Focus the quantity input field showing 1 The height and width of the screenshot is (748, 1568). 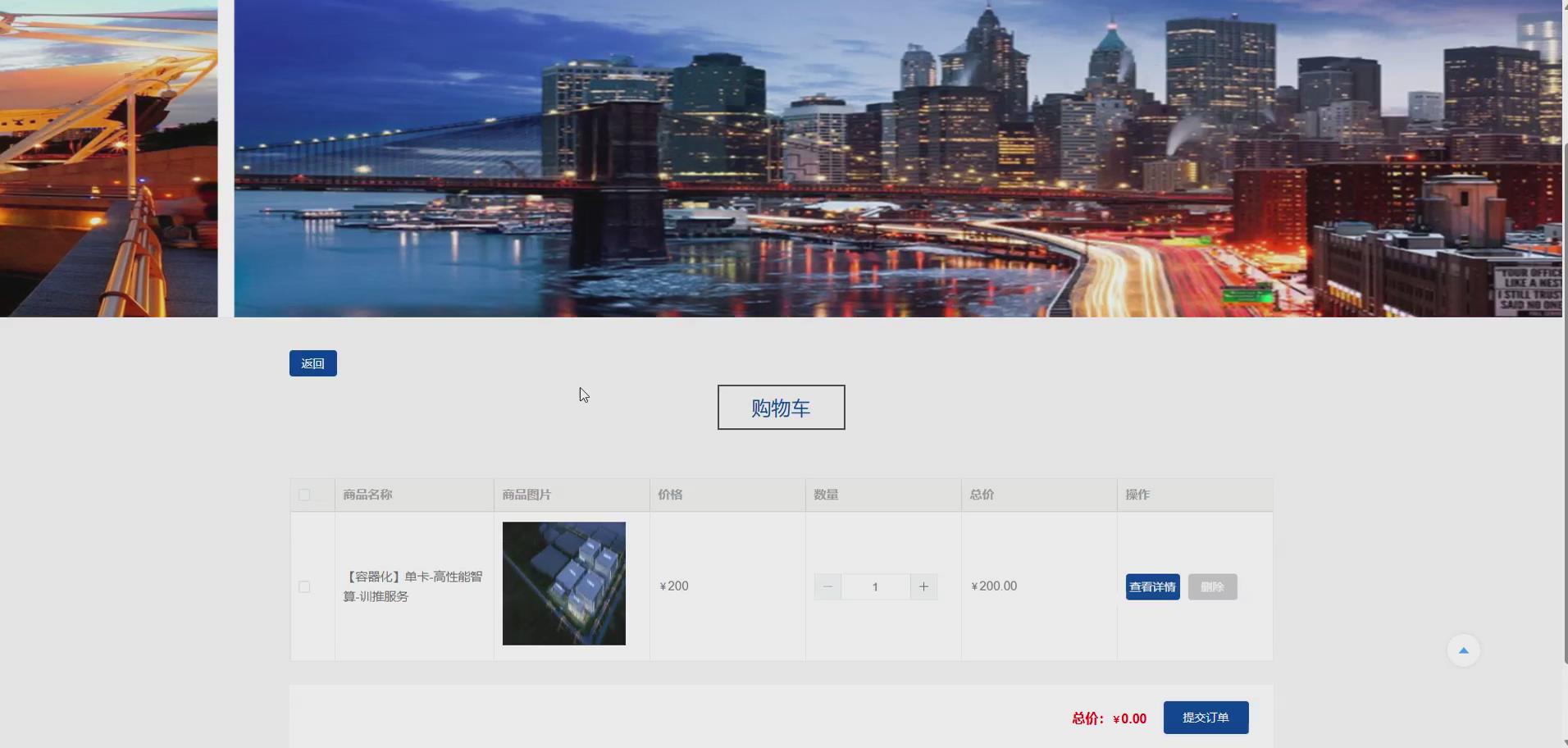[x=875, y=586]
